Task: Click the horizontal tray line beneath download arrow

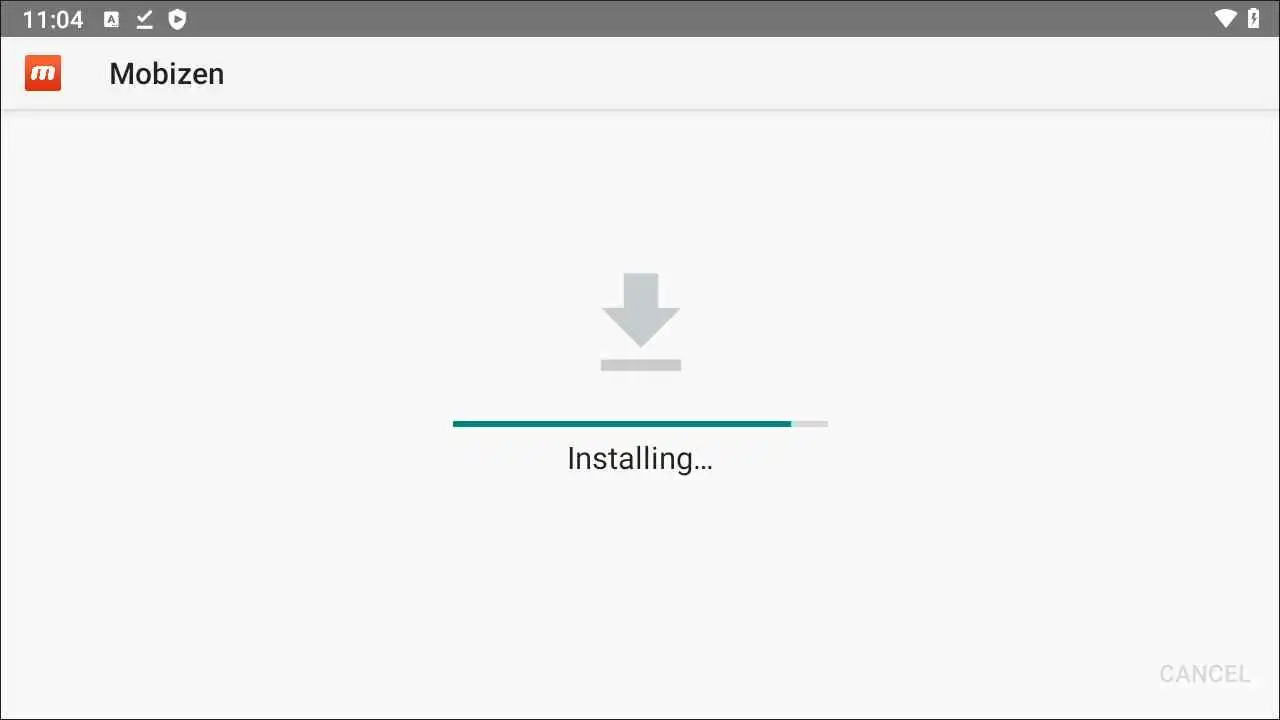Action: click(x=641, y=365)
